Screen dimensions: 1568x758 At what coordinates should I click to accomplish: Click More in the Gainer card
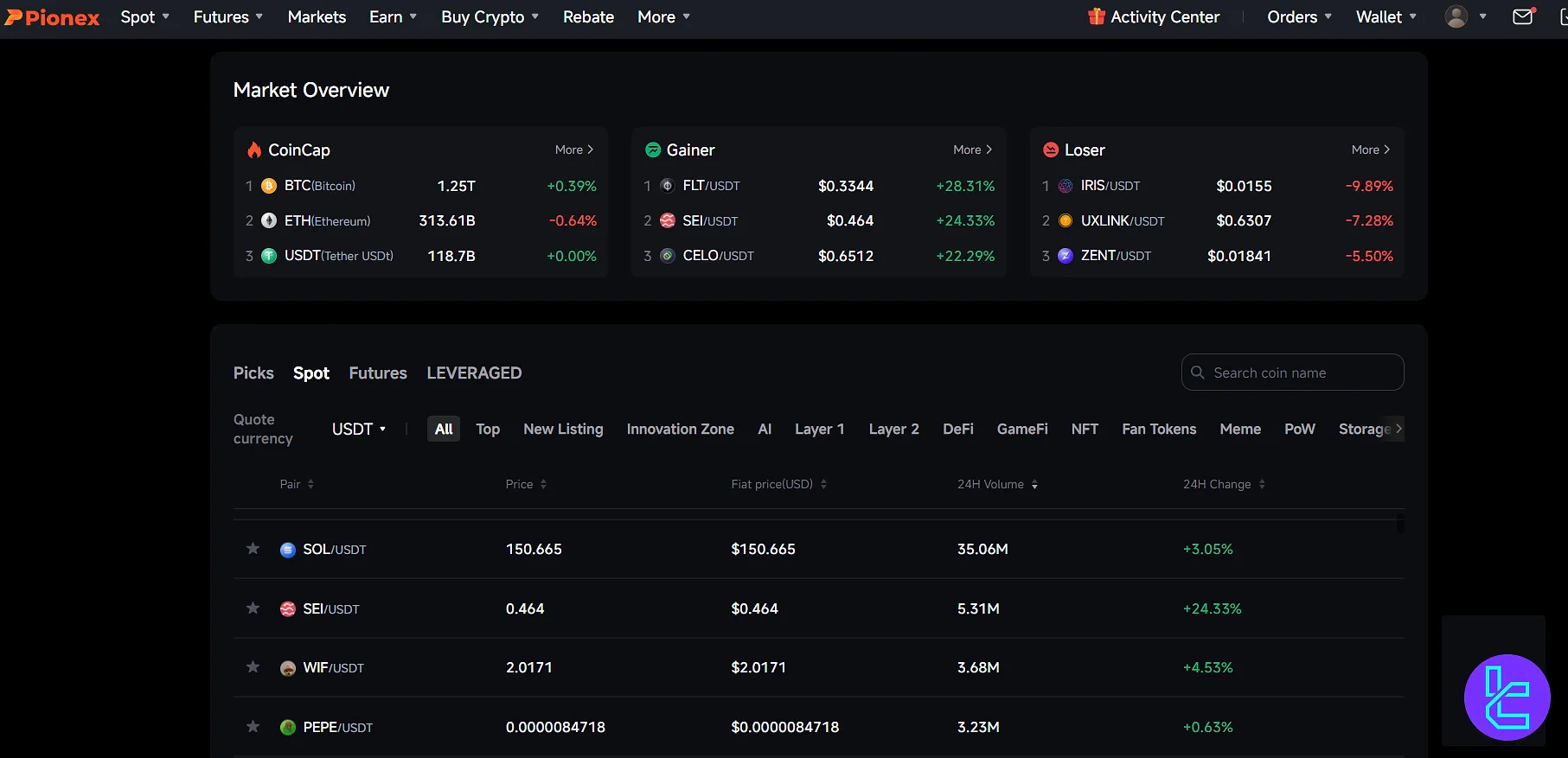click(973, 150)
